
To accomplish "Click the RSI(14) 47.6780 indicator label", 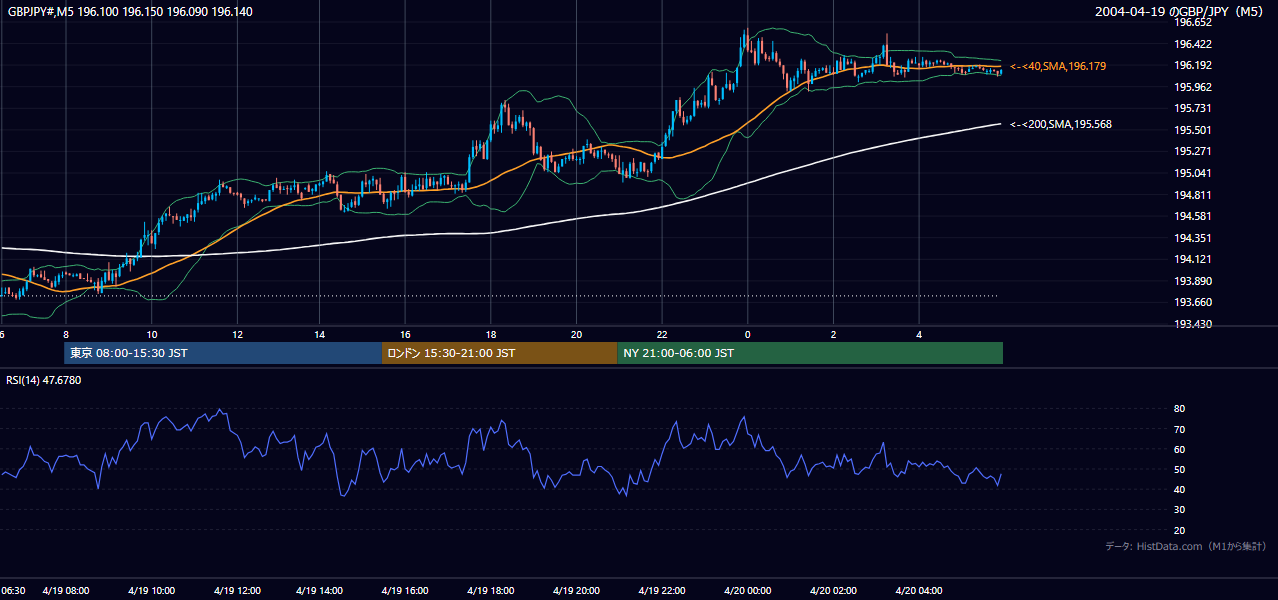I will pyautogui.click(x=44, y=380).
